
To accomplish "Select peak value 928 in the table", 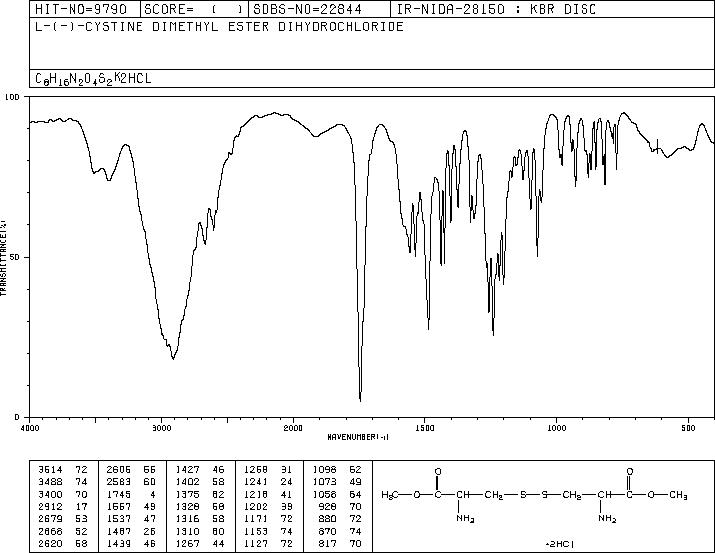I will point(327,506).
